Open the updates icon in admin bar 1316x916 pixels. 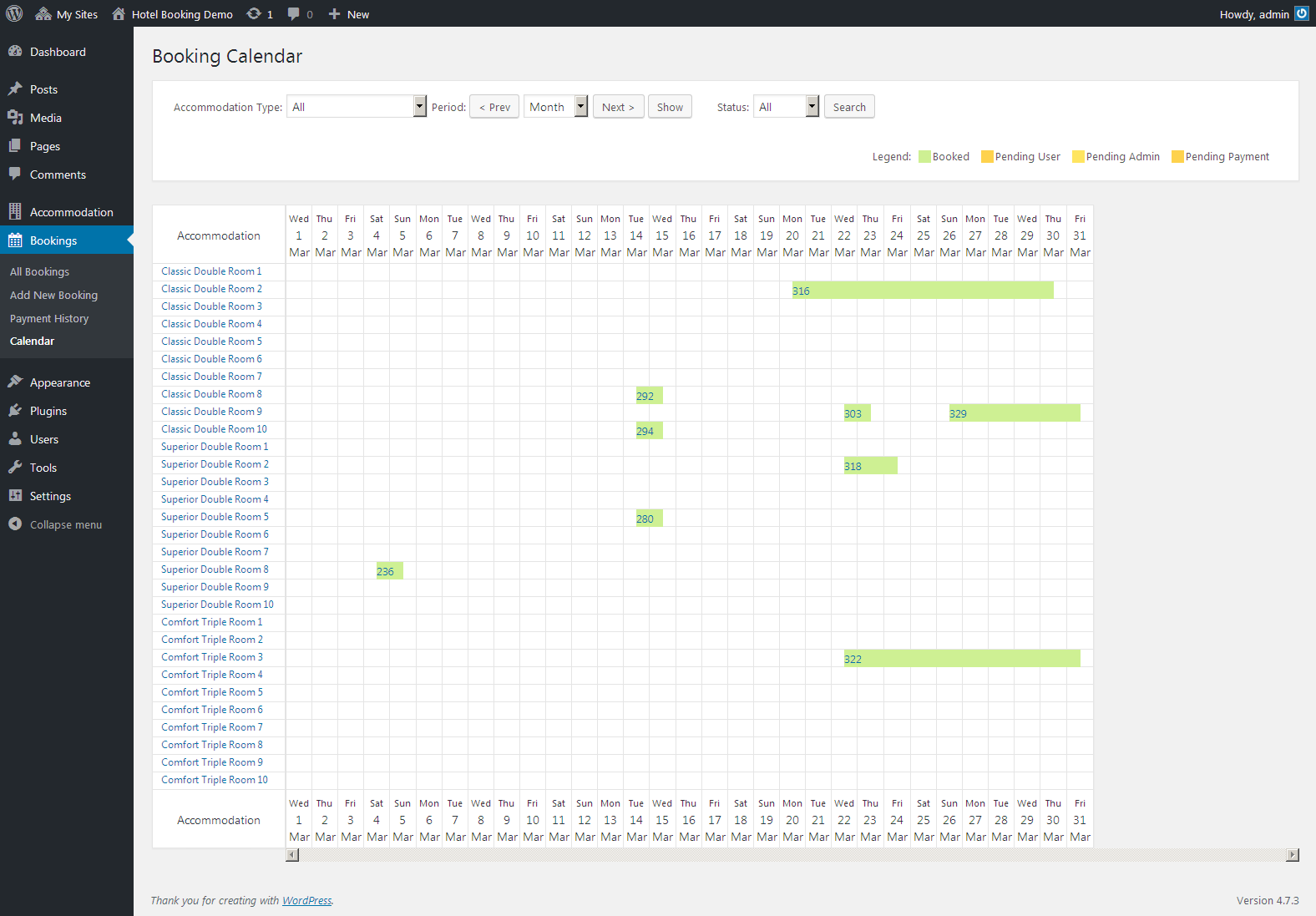coord(254,14)
